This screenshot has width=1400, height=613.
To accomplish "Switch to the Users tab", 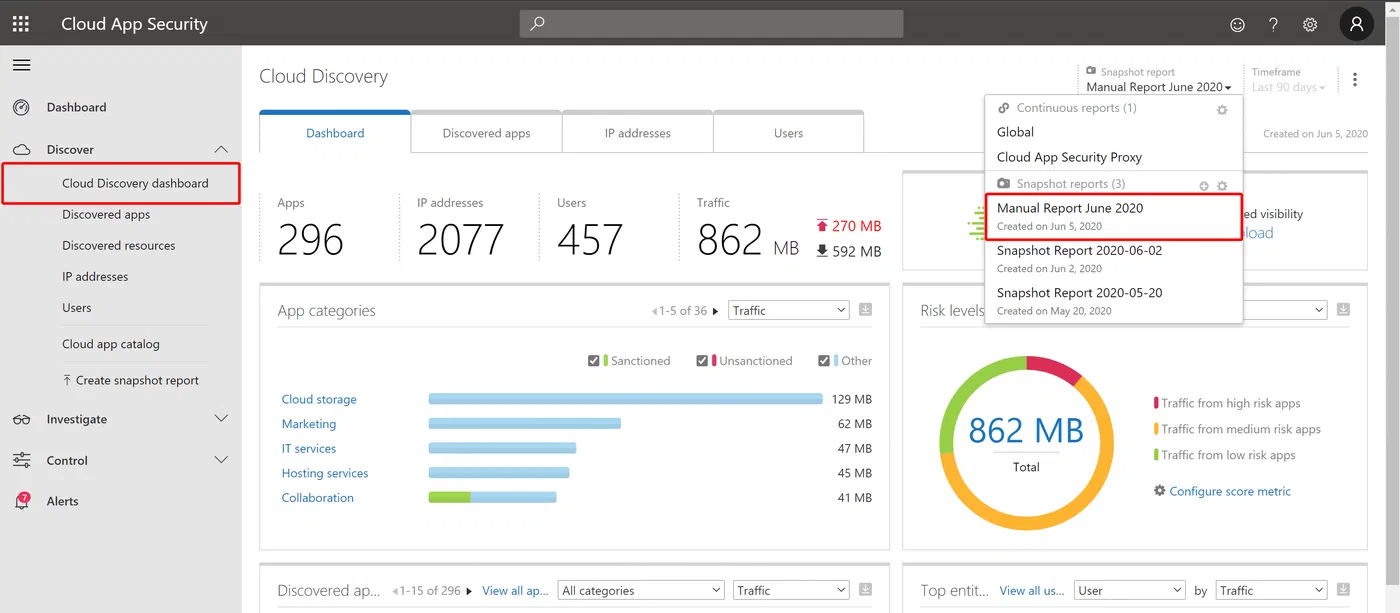I will [789, 132].
